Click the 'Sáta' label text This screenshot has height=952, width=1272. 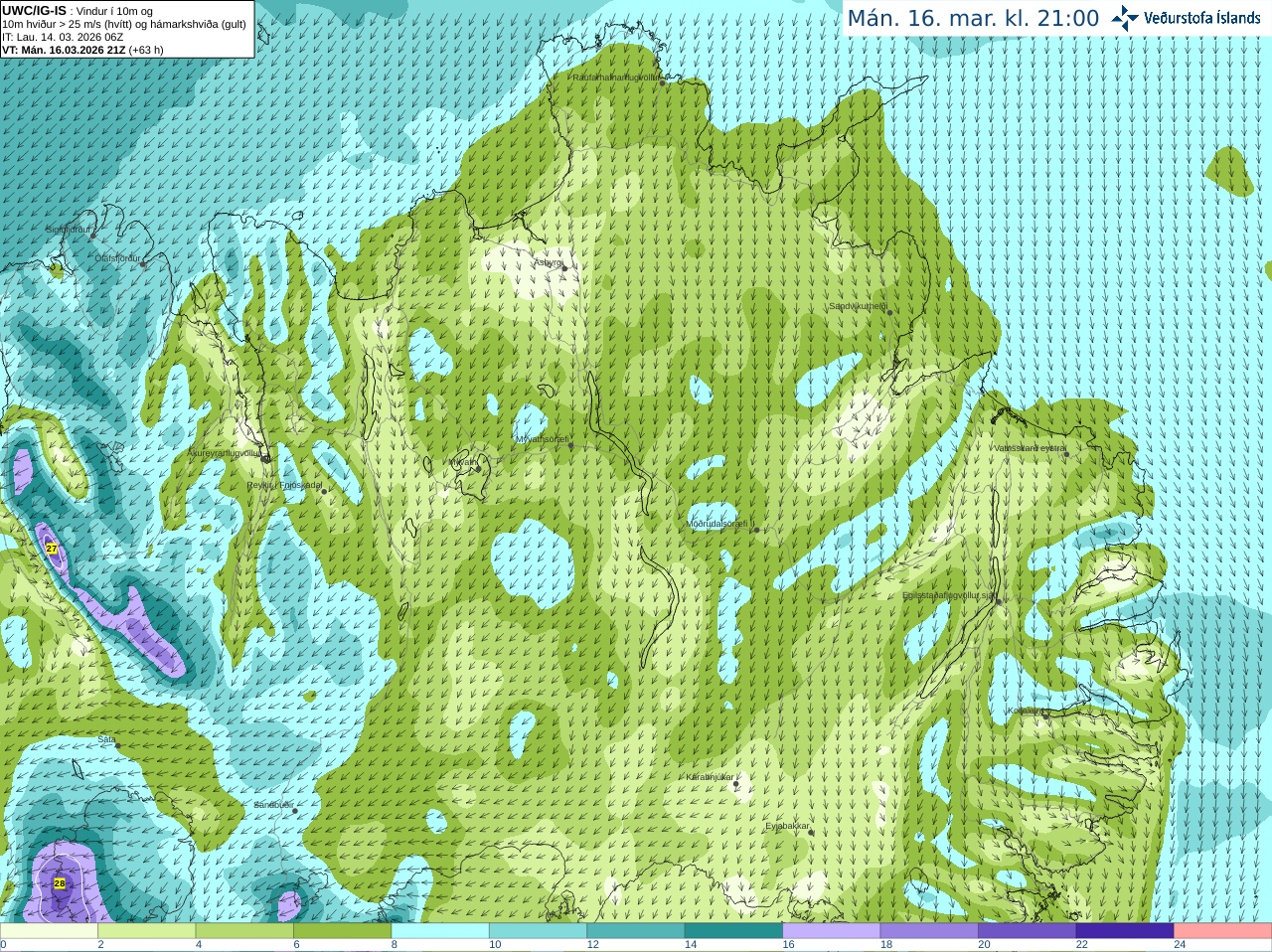[107, 739]
